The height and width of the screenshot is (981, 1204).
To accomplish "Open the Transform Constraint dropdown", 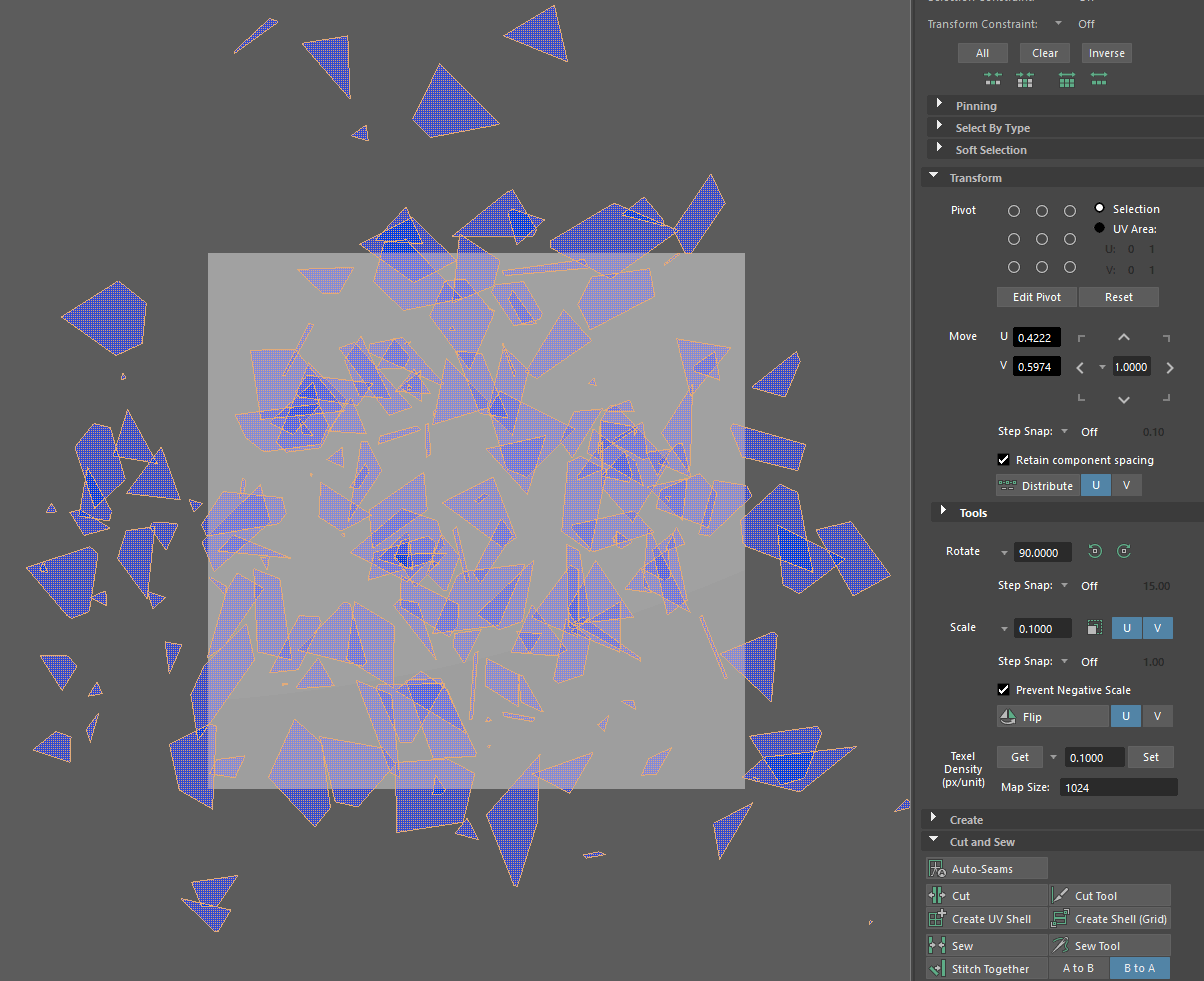I will pyautogui.click(x=1058, y=23).
